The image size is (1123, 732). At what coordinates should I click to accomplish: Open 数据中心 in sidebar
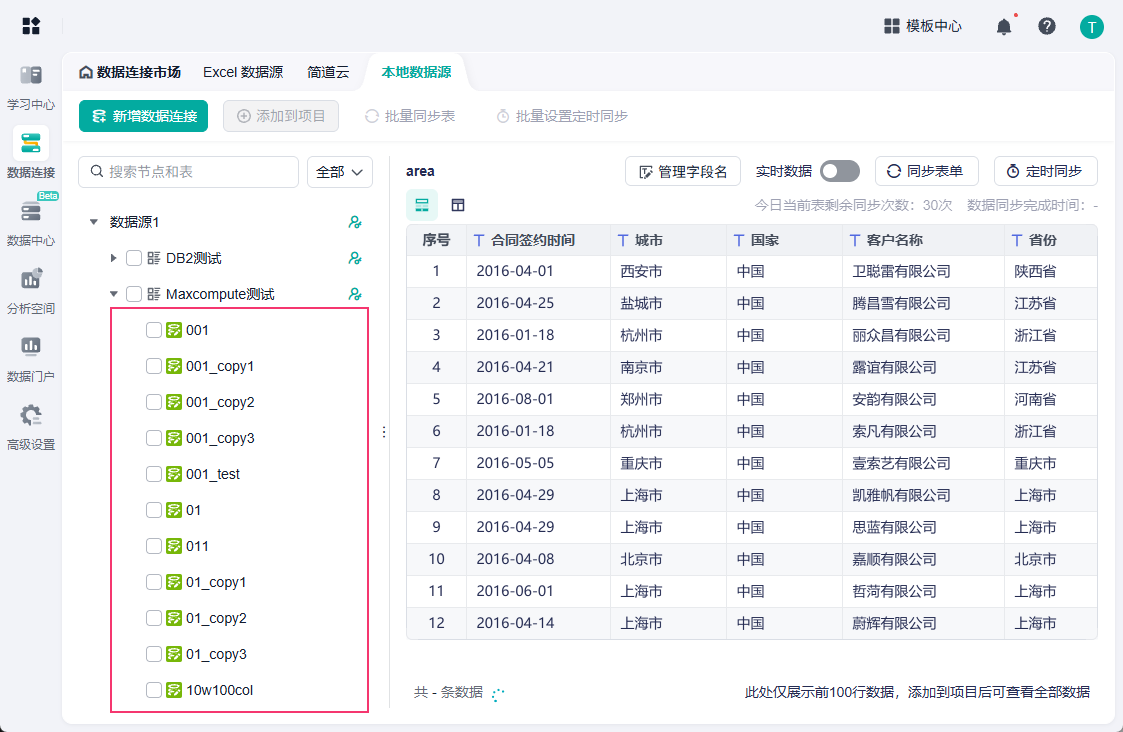[x=31, y=224]
